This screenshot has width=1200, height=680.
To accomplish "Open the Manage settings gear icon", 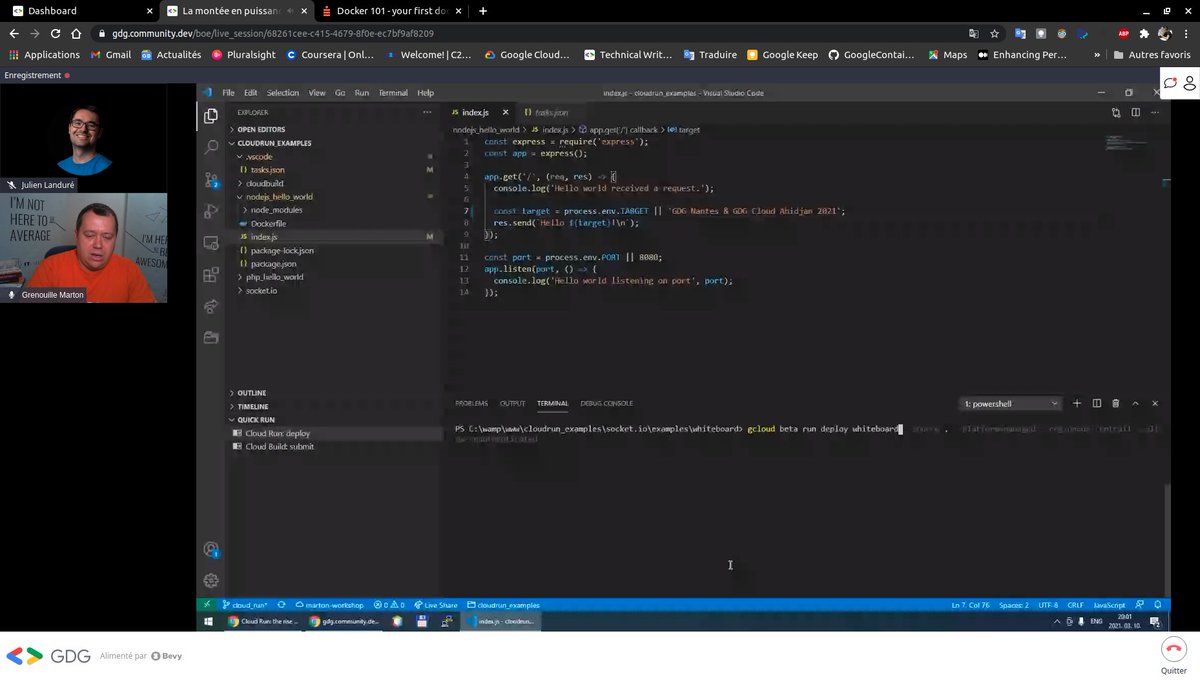I will [211, 580].
